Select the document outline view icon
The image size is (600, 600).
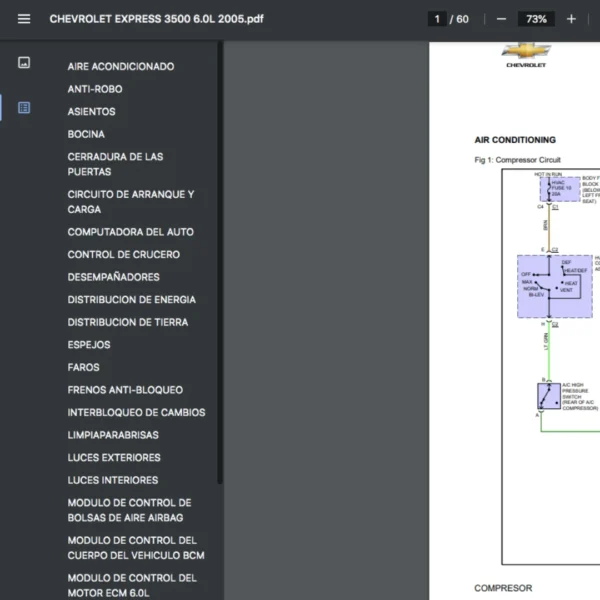(x=24, y=108)
